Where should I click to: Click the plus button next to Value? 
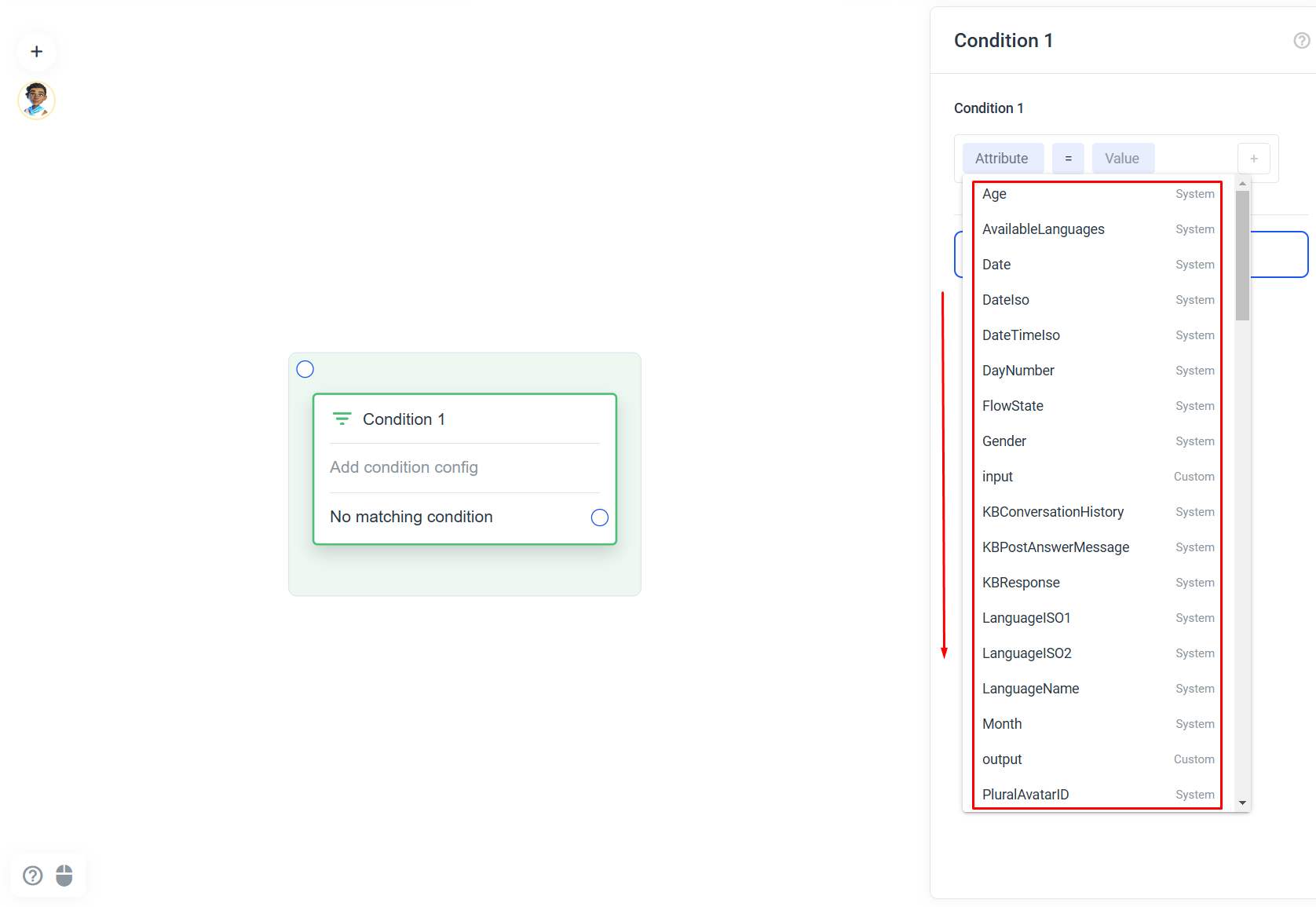click(1254, 159)
